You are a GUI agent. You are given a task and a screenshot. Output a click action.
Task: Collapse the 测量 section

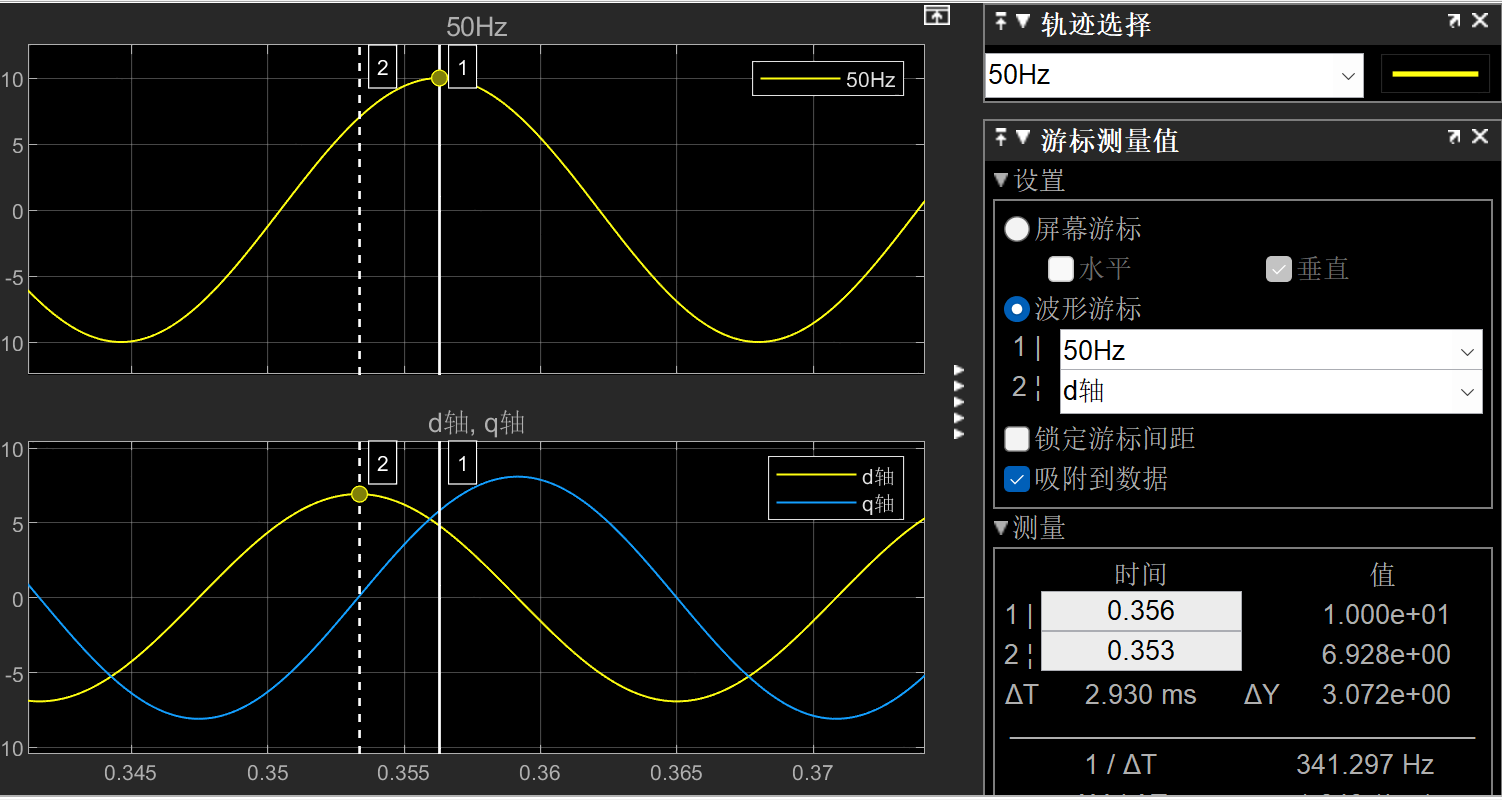(1001, 528)
